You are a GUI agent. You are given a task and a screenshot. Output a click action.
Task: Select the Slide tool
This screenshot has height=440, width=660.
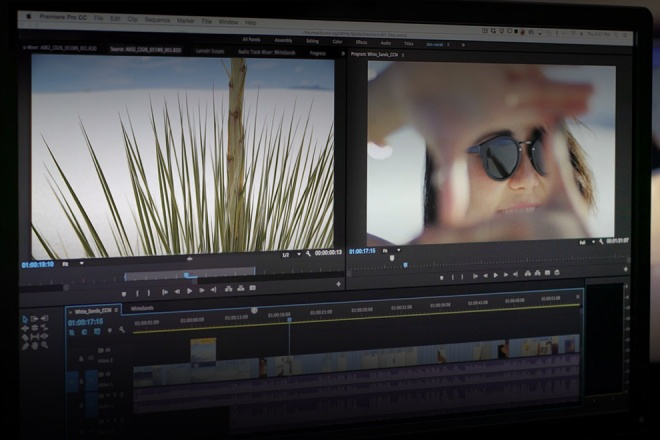[x=44, y=336]
